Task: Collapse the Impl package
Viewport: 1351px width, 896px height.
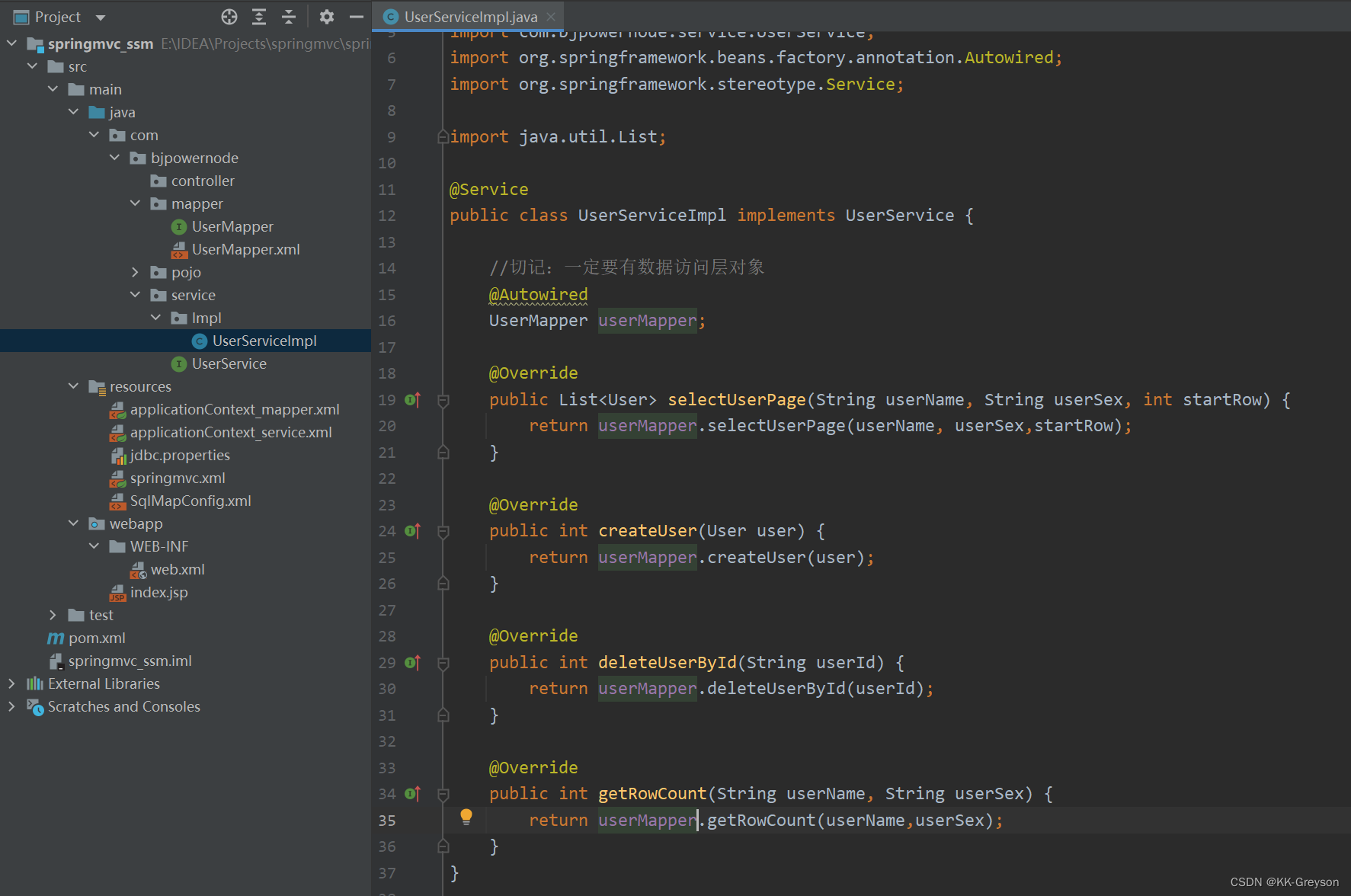Action: click(155, 318)
